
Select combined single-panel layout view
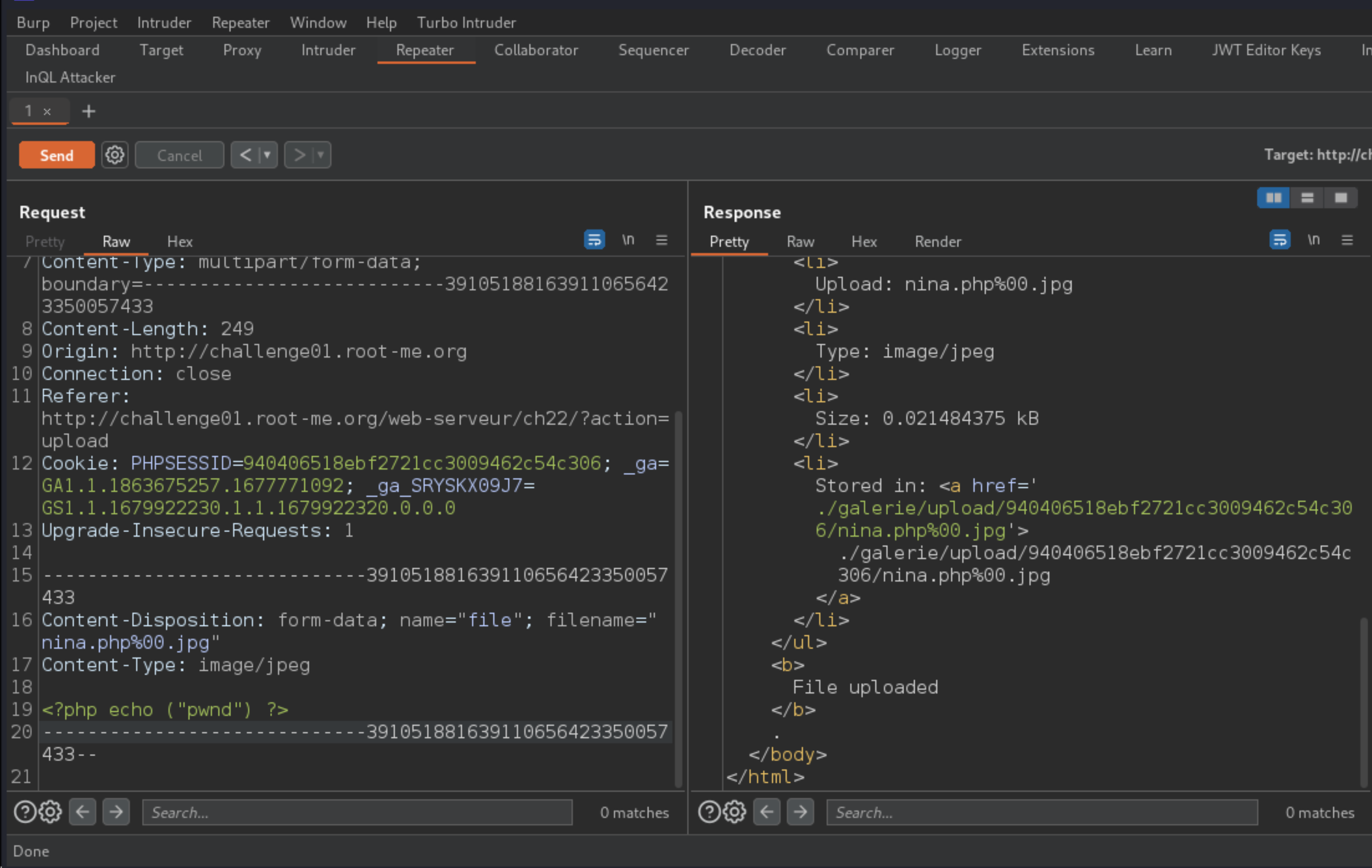[x=1341, y=198]
